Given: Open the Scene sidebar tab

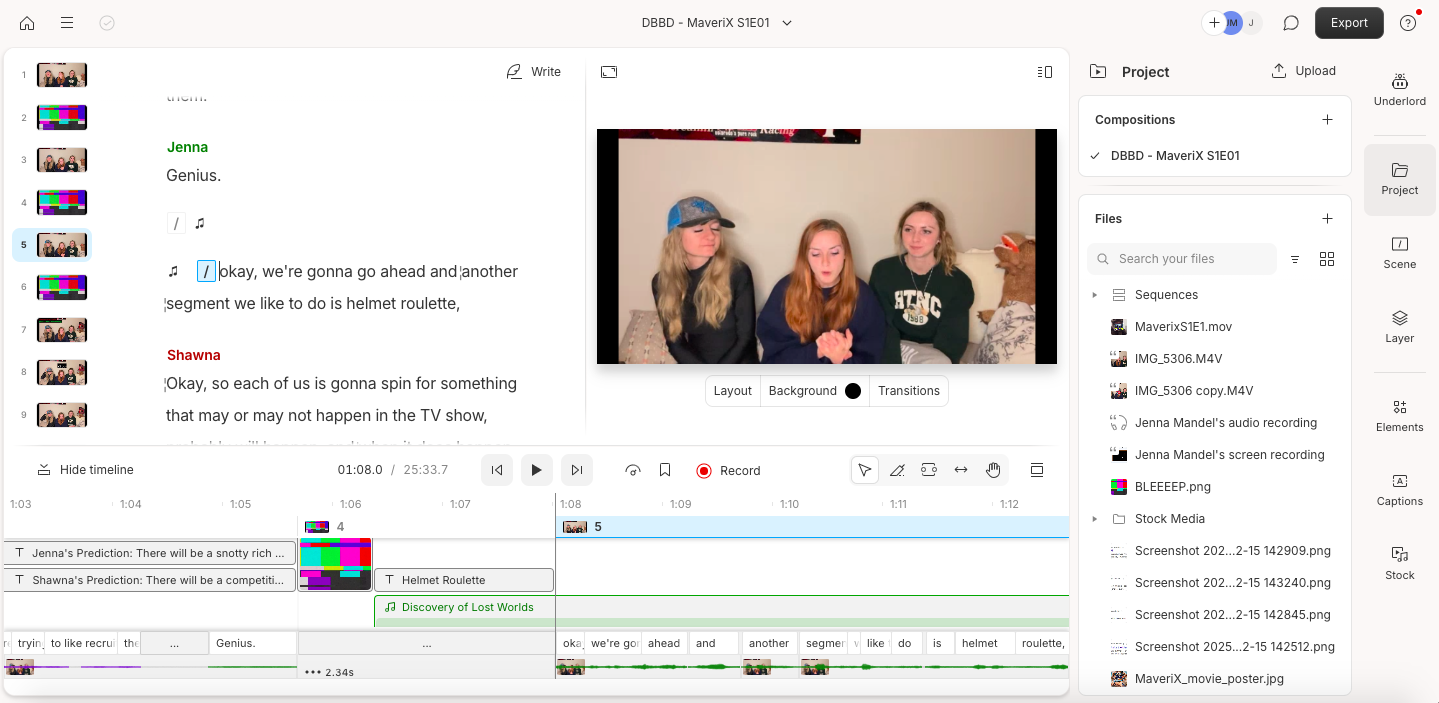Looking at the screenshot, I should pos(1399,253).
